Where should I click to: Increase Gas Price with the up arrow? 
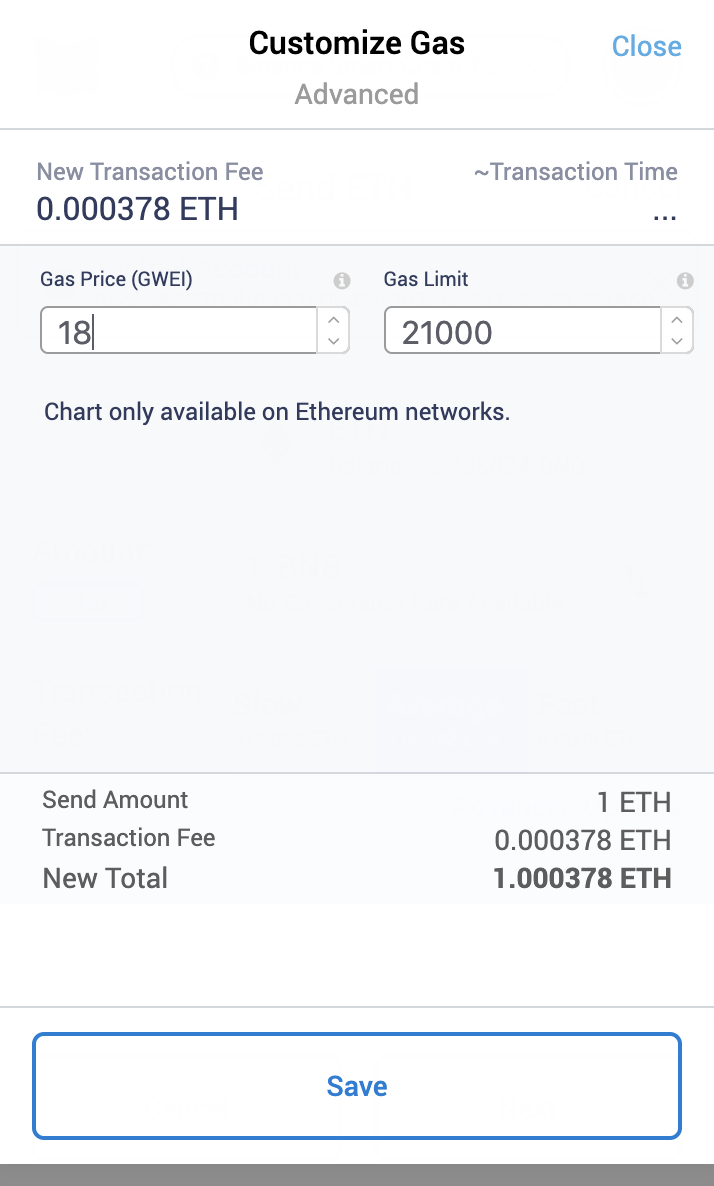[x=334, y=320]
